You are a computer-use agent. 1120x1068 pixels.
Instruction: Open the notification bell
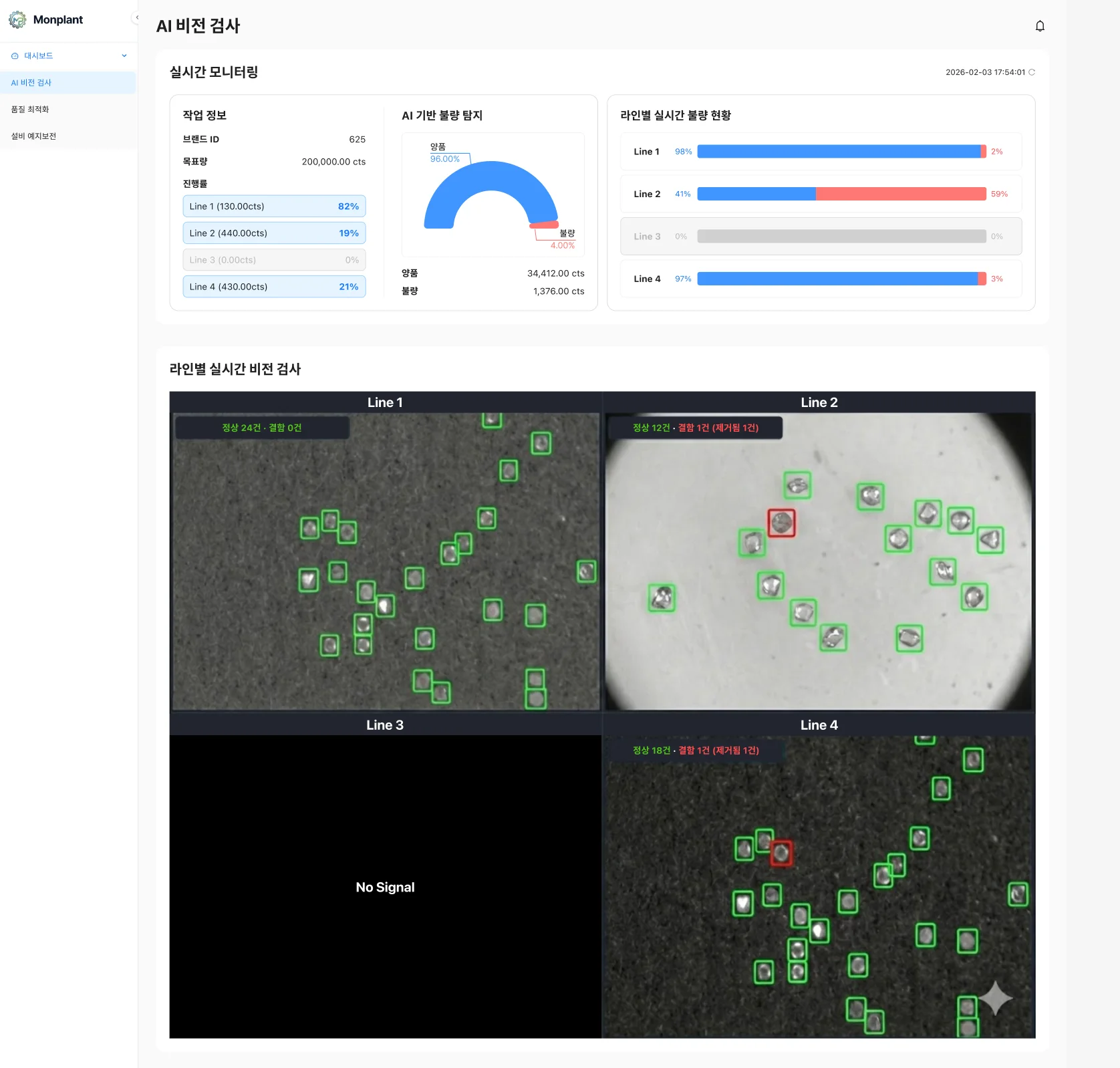1039,26
